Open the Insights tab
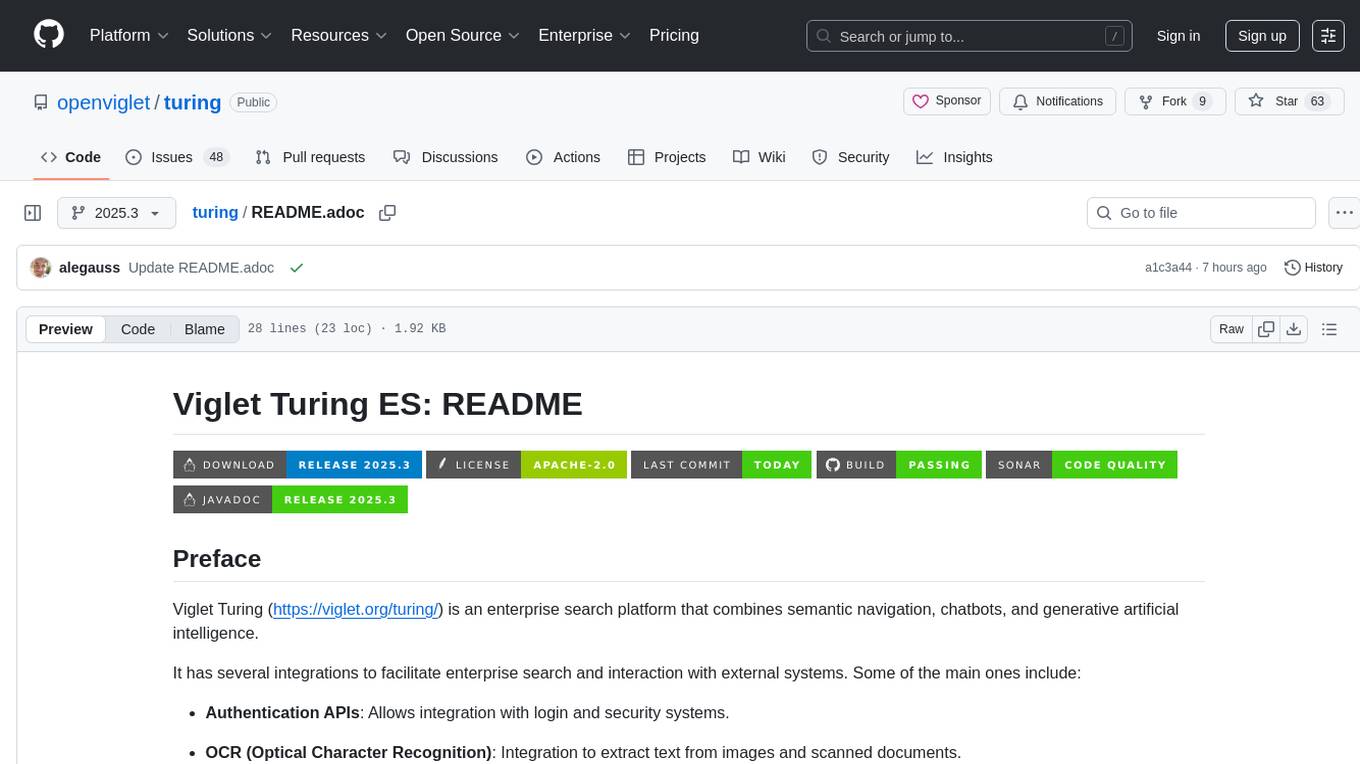1360x764 pixels. pos(955,157)
